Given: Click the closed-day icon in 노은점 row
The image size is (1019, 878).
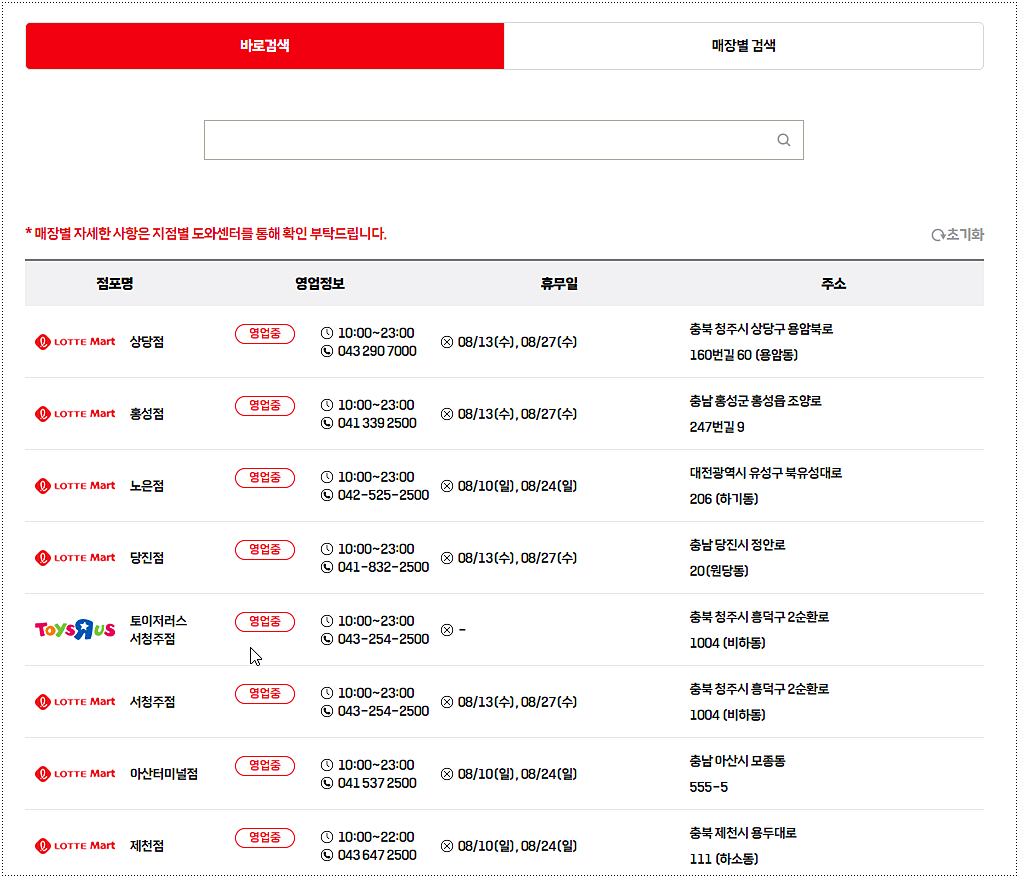Looking at the screenshot, I should tap(447, 487).
